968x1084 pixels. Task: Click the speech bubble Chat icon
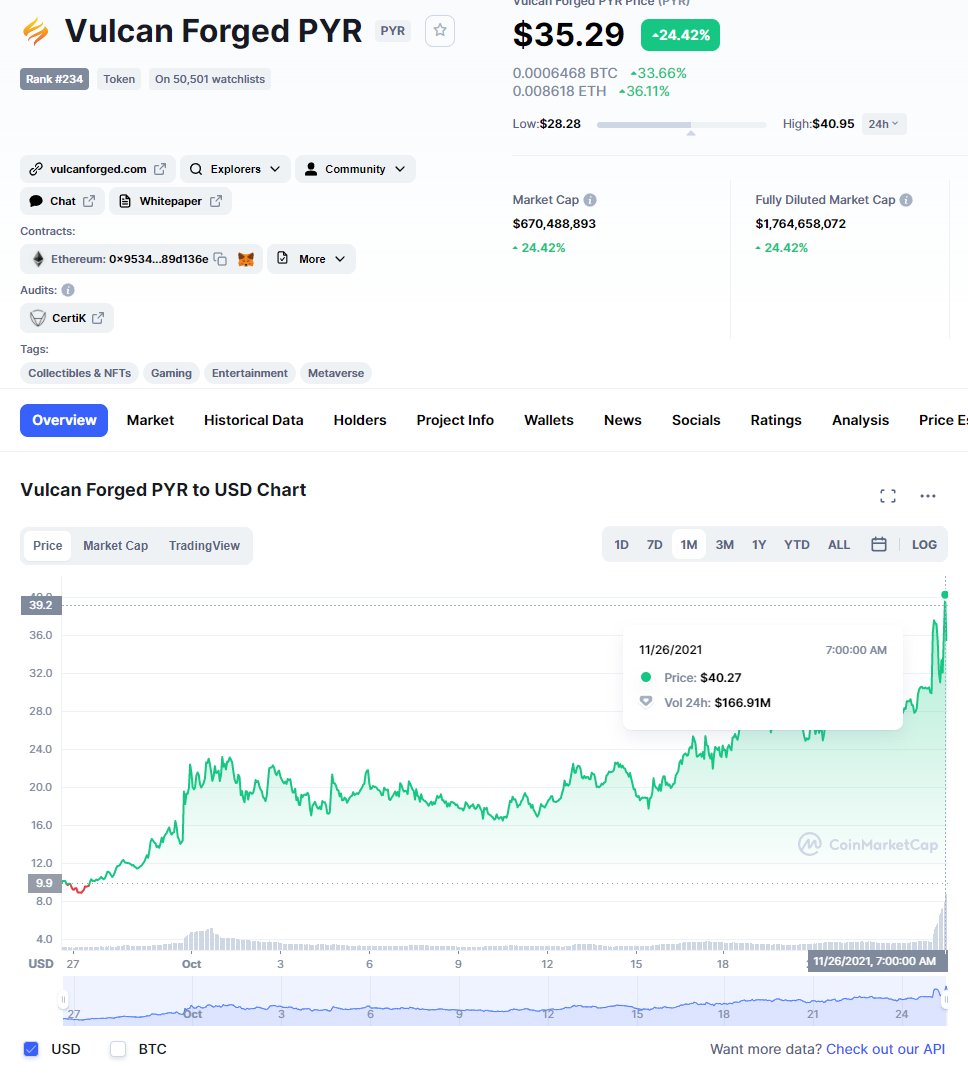pyautogui.click(x=36, y=201)
